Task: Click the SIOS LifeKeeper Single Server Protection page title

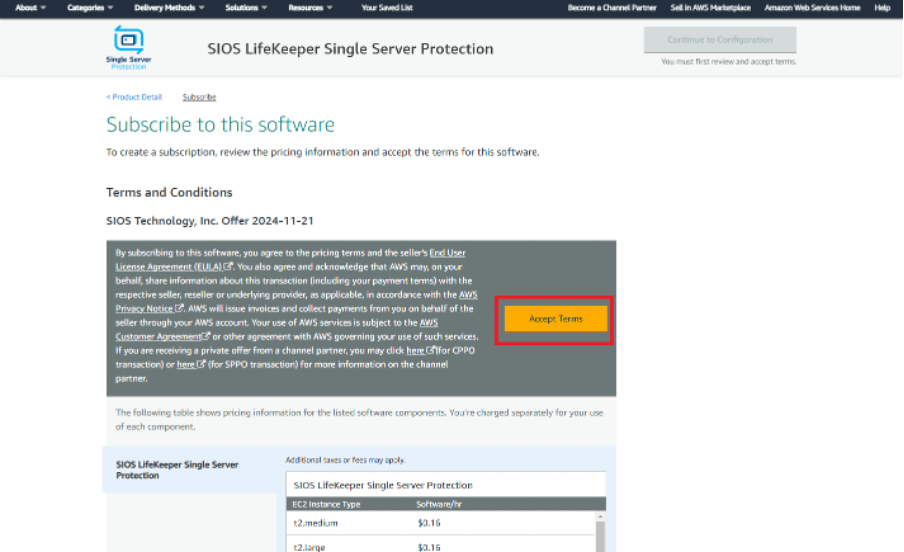Action: point(350,49)
